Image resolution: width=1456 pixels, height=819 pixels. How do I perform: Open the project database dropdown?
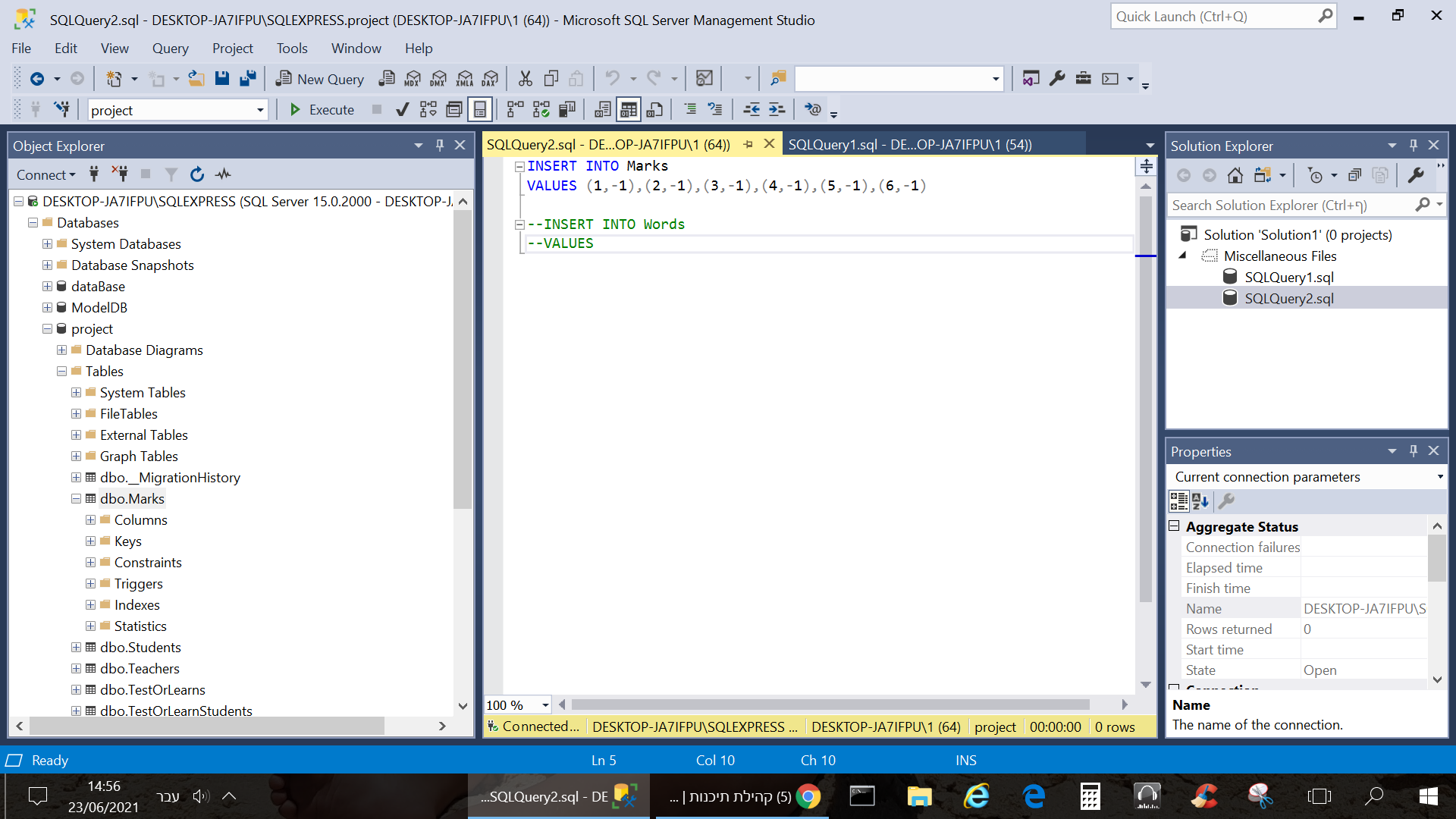[260, 110]
